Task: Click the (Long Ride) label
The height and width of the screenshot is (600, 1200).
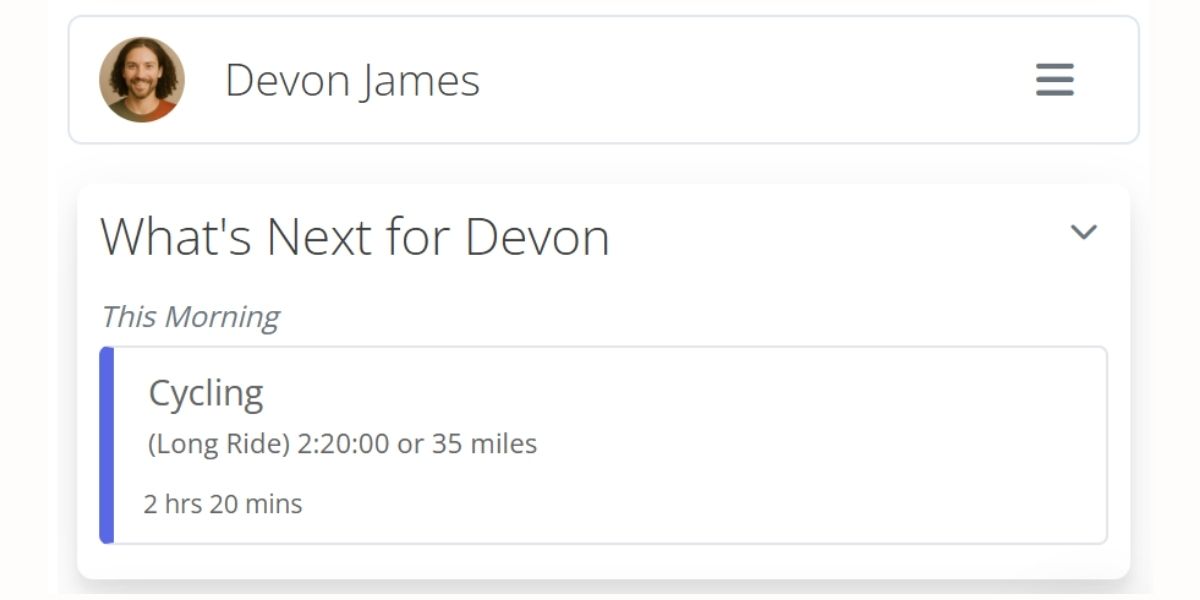Action: (219, 444)
